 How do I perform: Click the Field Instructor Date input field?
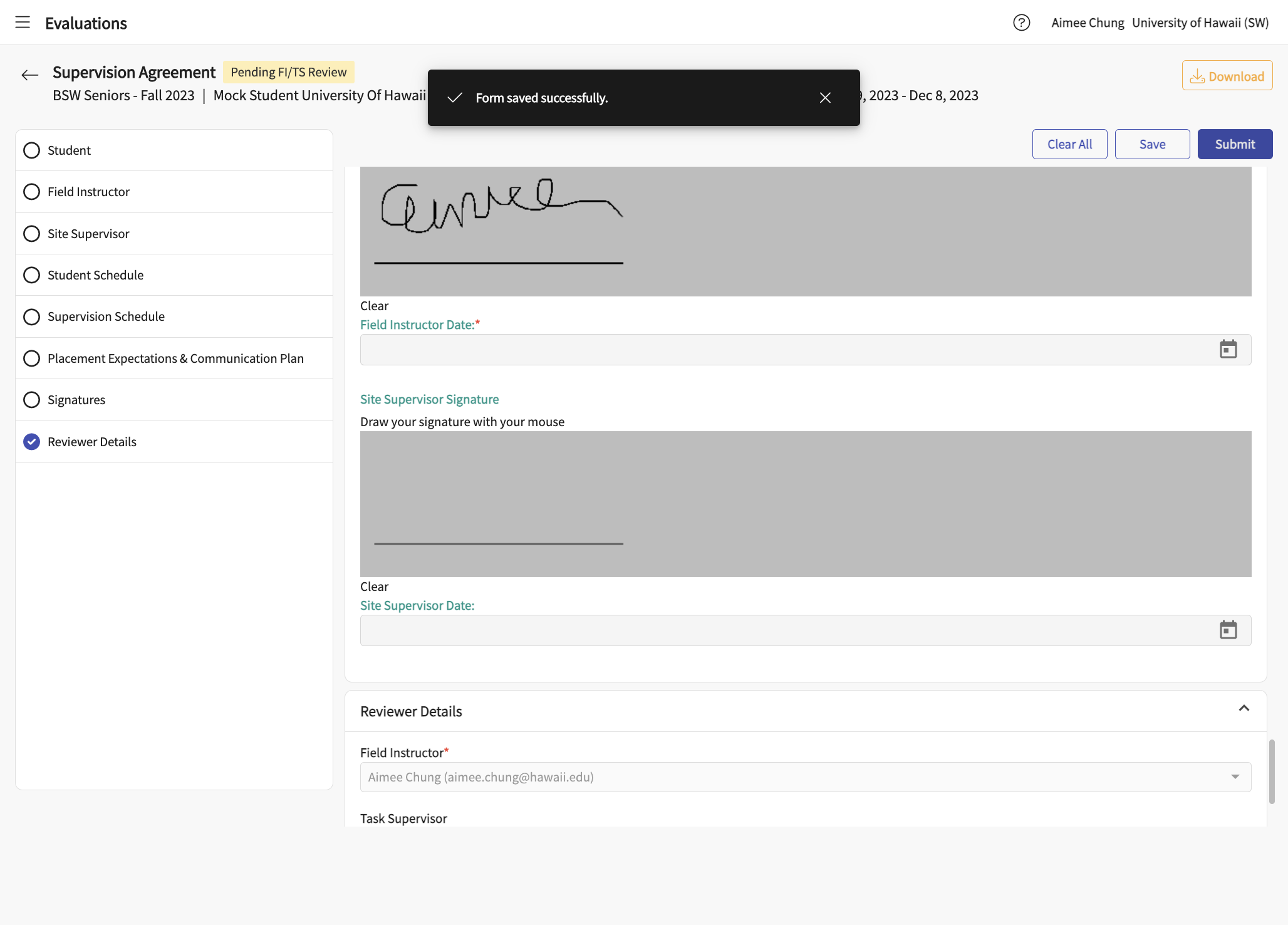pos(806,350)
